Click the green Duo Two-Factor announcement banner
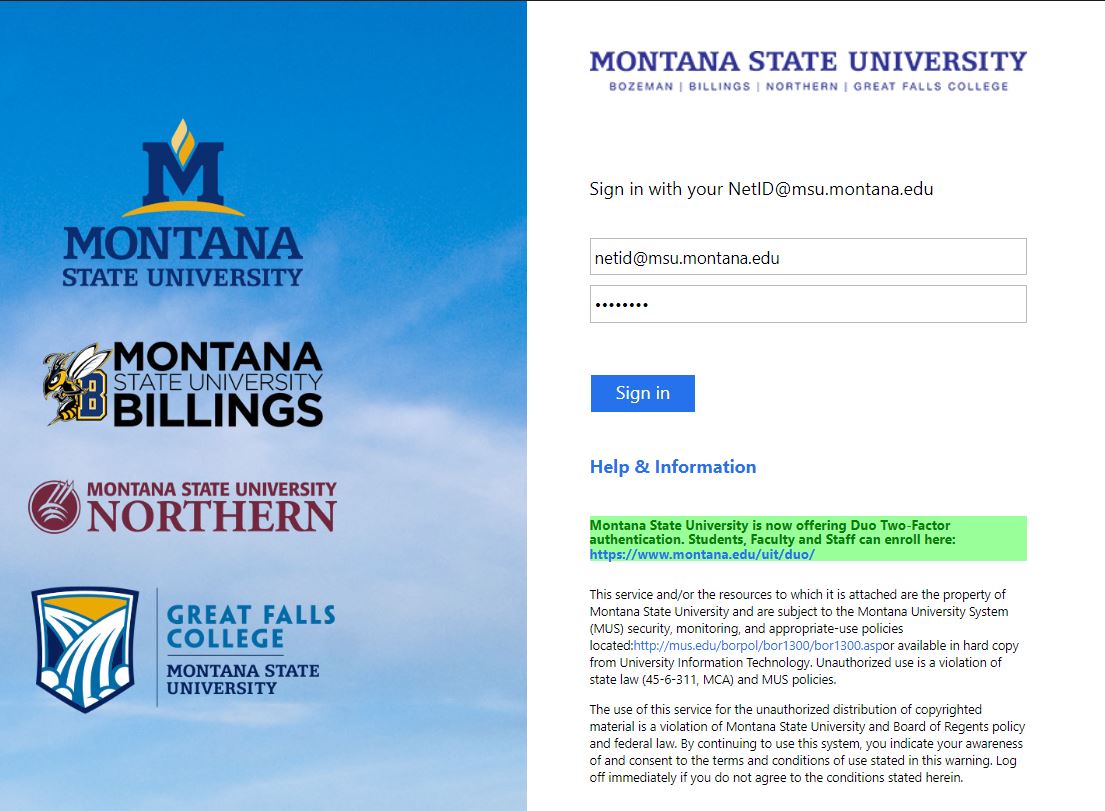 point(808,539)
